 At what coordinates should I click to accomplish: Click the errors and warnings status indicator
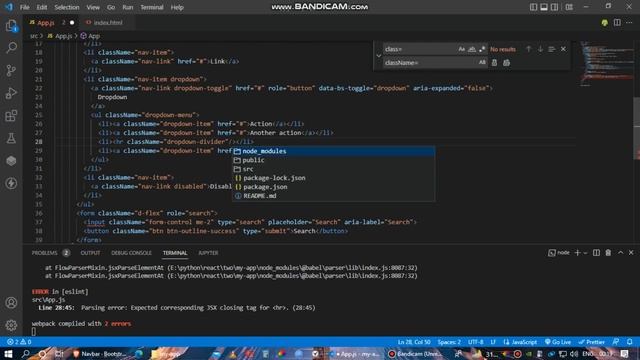pyautogui.click(x=19, y=342)
